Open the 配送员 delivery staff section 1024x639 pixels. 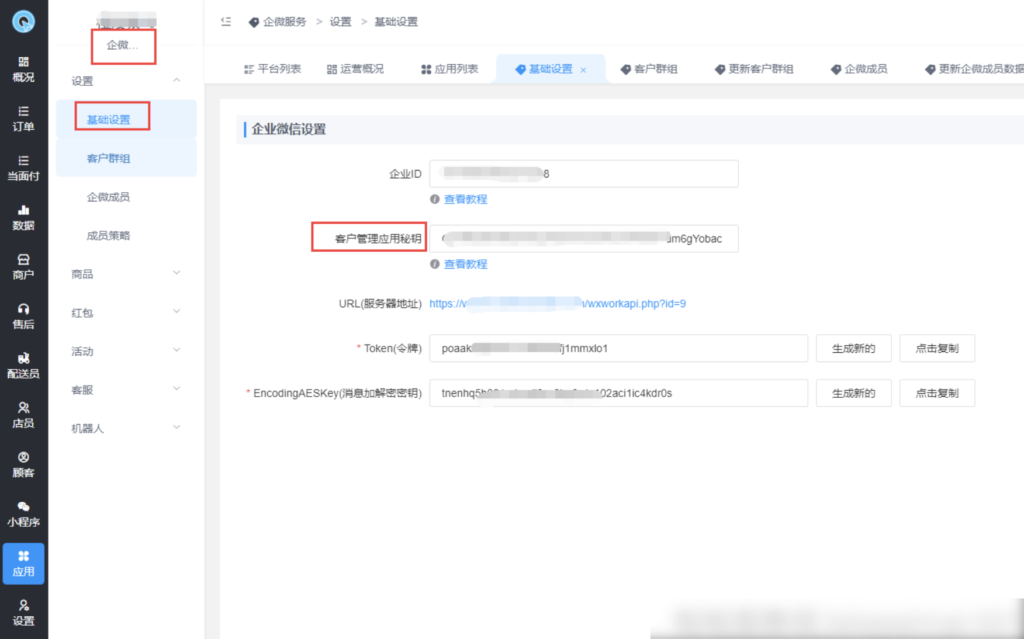click(22, 366)
